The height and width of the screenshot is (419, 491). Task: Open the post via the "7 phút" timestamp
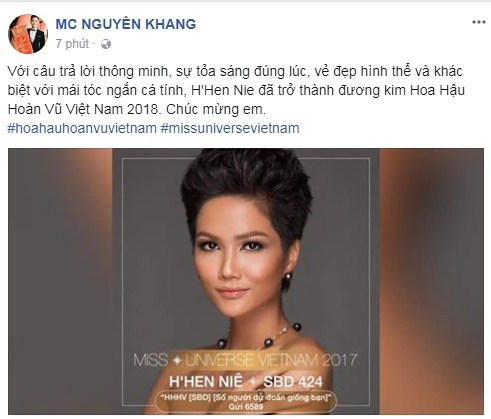tap(72, 44)
